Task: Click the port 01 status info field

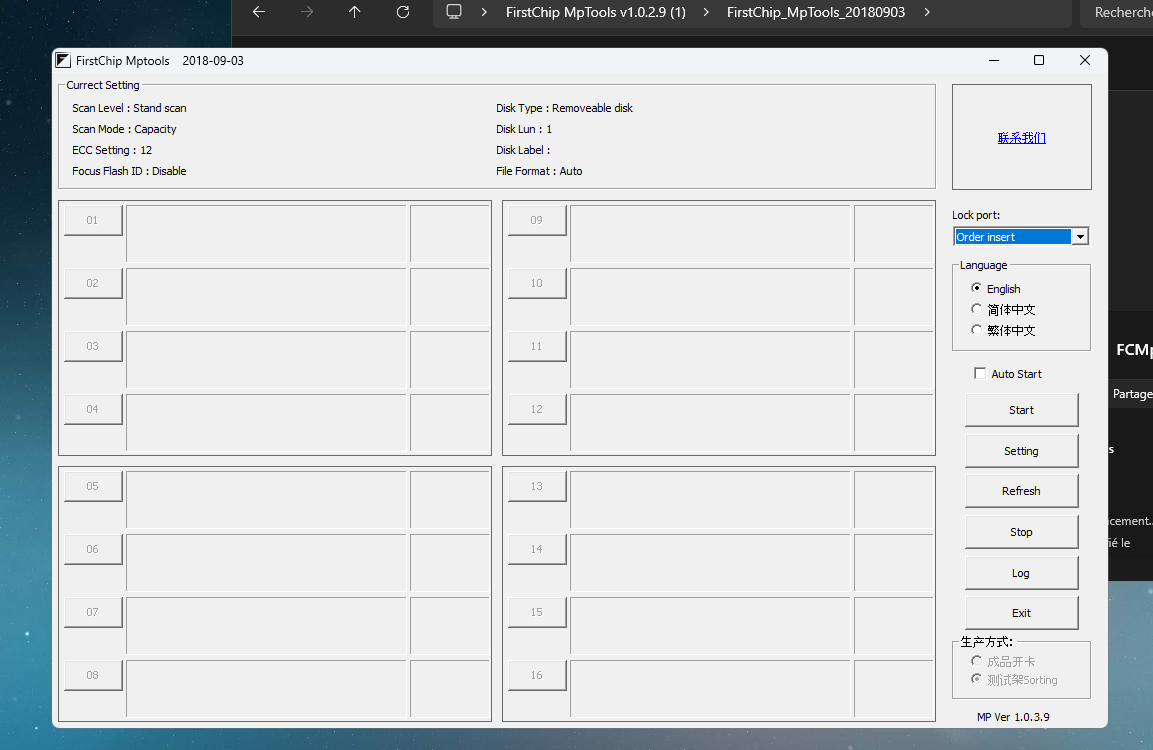Action: tap(266, 234)
